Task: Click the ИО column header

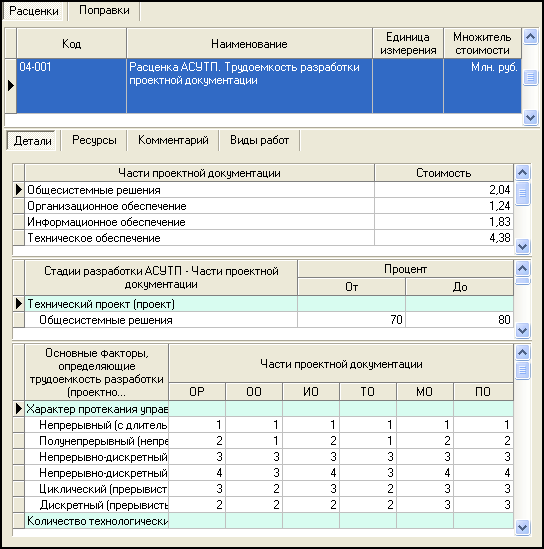Action: 311,391
